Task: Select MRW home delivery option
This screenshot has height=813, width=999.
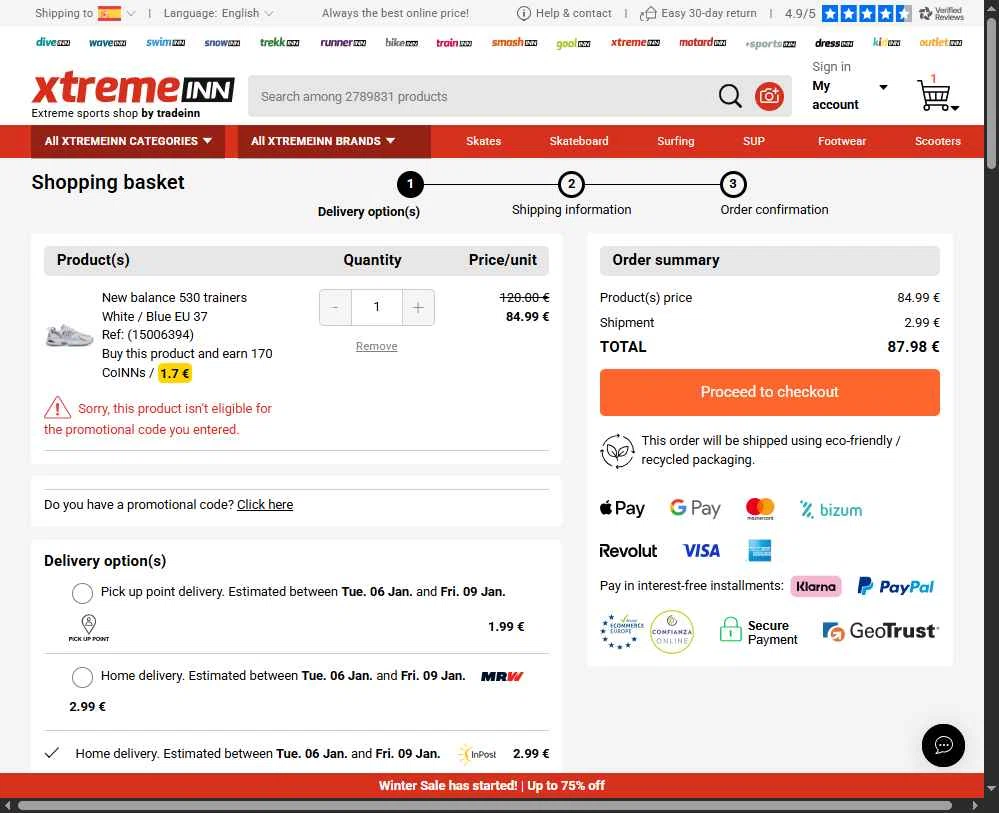Action: pyautogui.click(x=82, y=677)
